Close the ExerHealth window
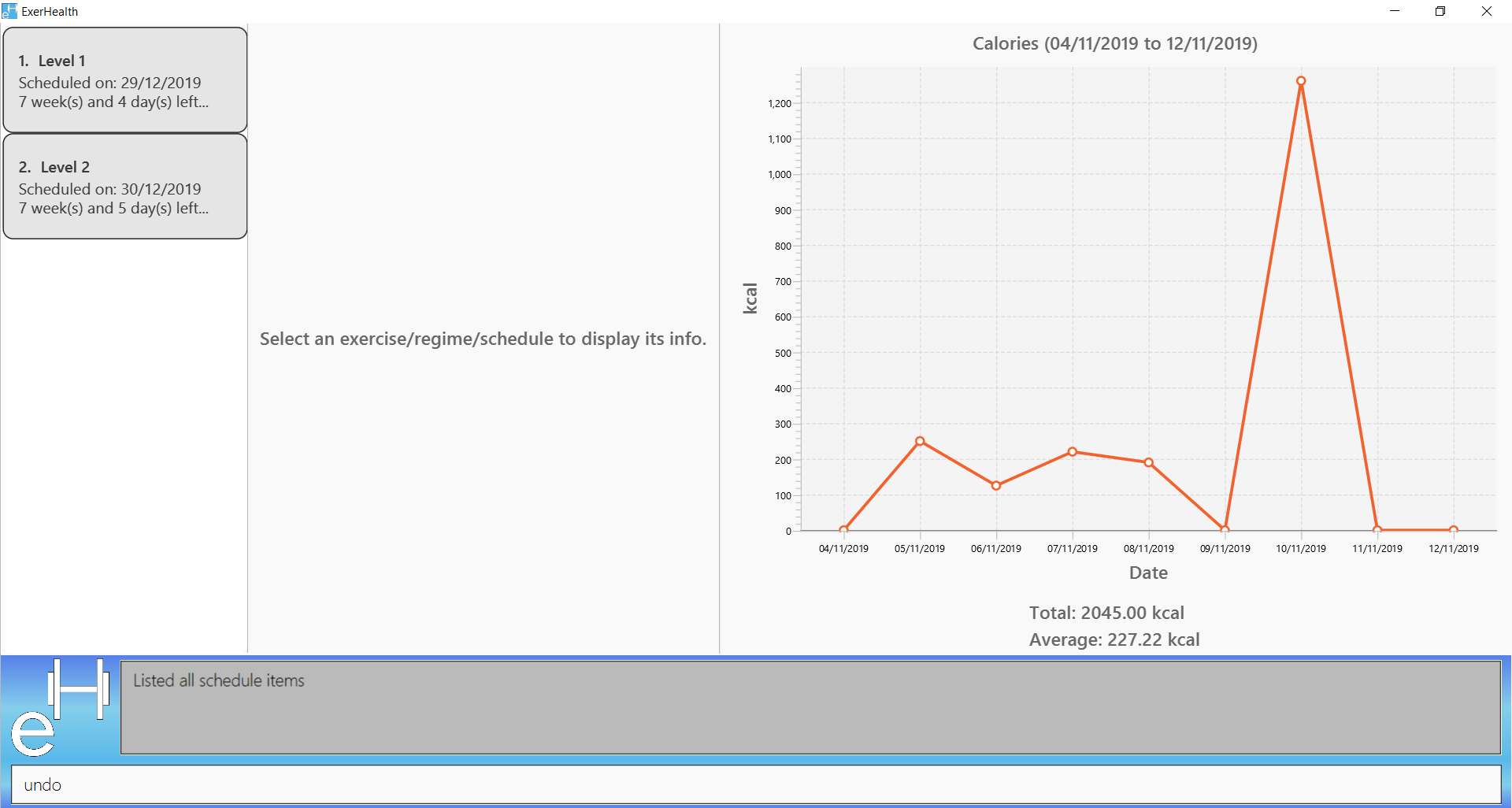This screenshot has height=808, width=1512. click(1487, 11)
